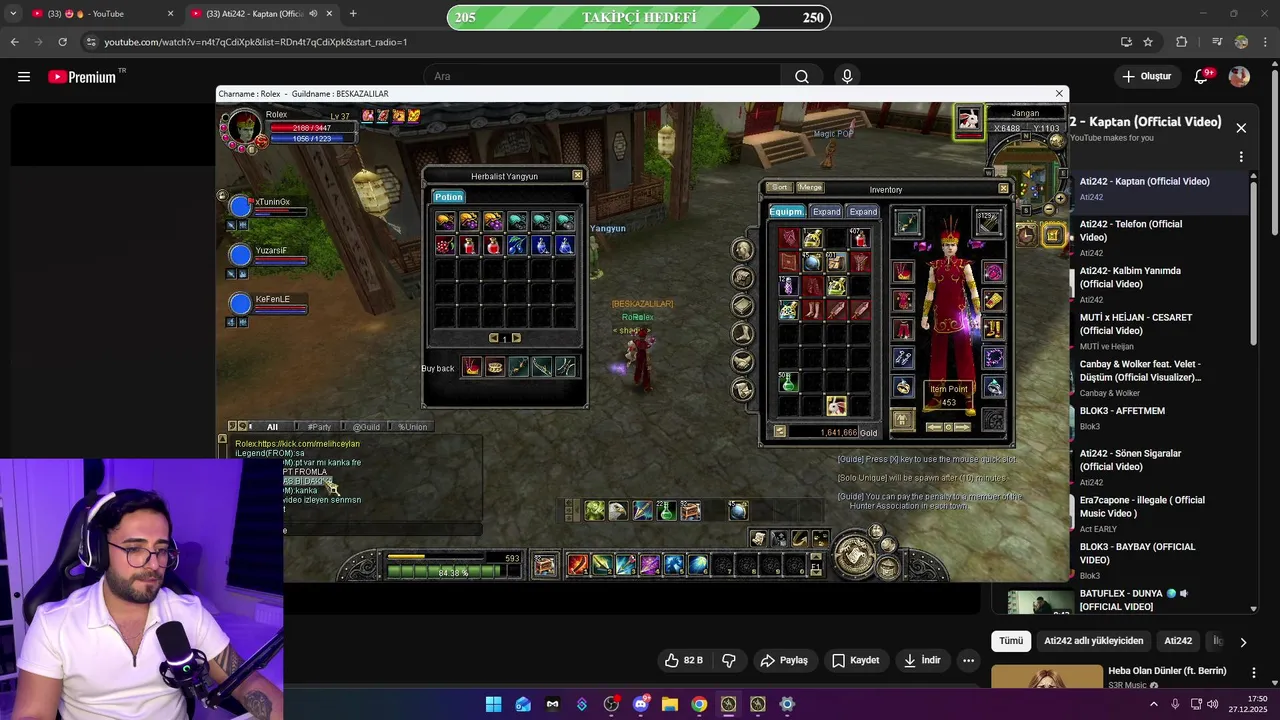
Task: Select the red grapes item in shop
Action: pyautogui.click(x=445, y=245)
